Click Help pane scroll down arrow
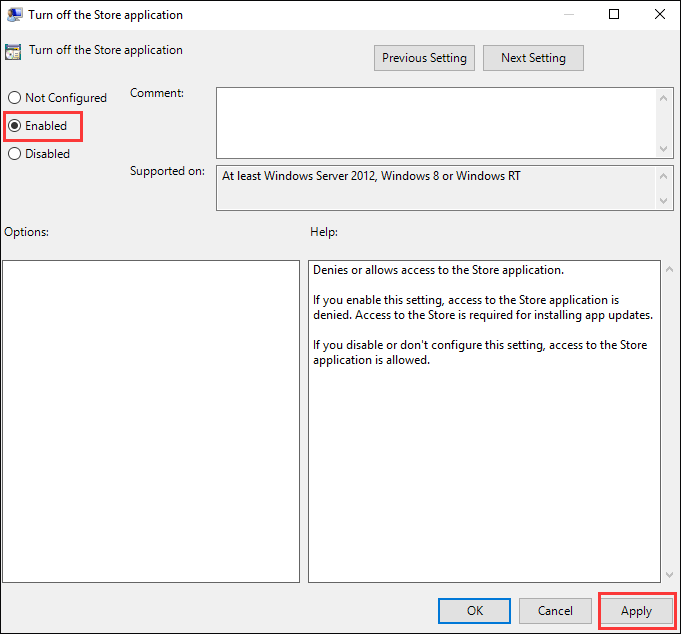The width and height of the screenshot is (681, 634). 669,575
